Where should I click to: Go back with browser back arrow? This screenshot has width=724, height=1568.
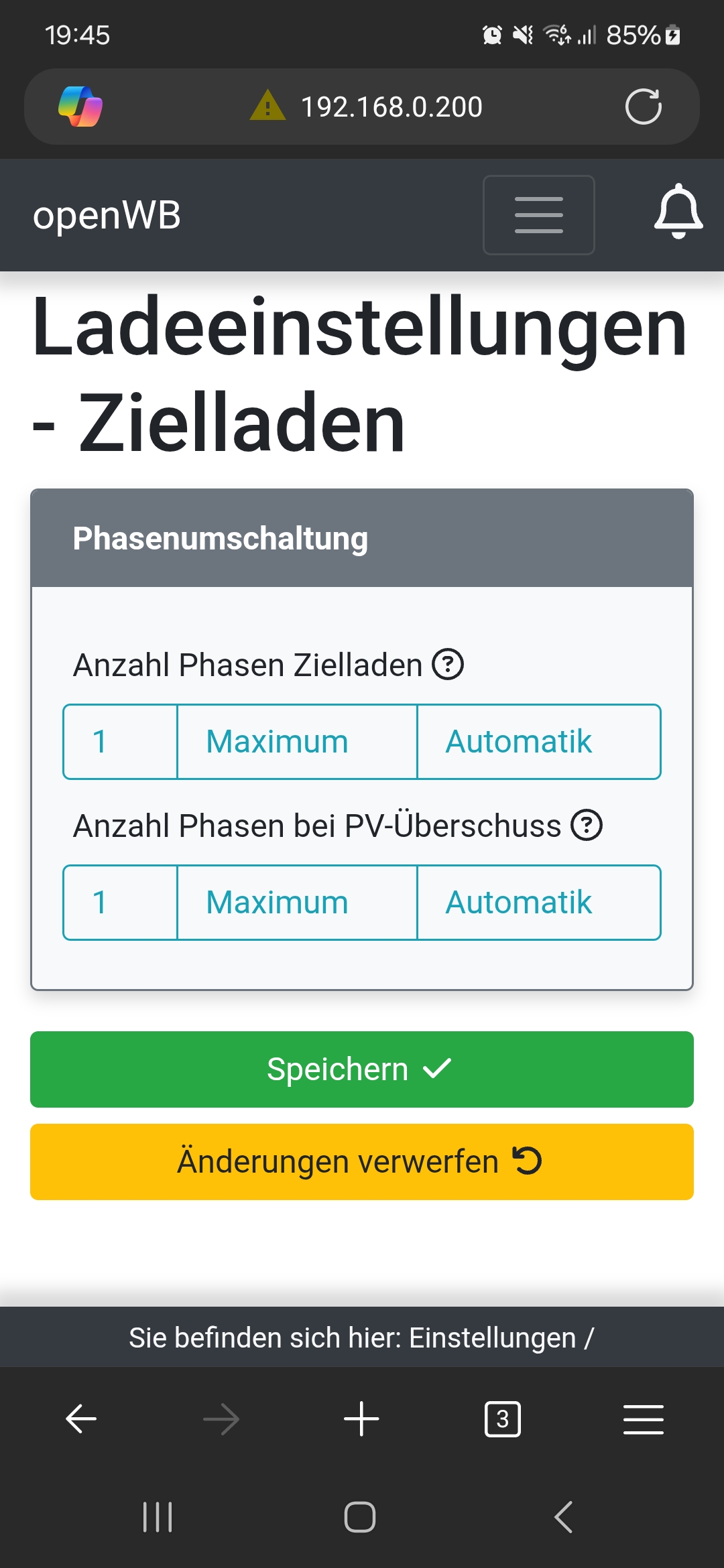point(81,1419)
